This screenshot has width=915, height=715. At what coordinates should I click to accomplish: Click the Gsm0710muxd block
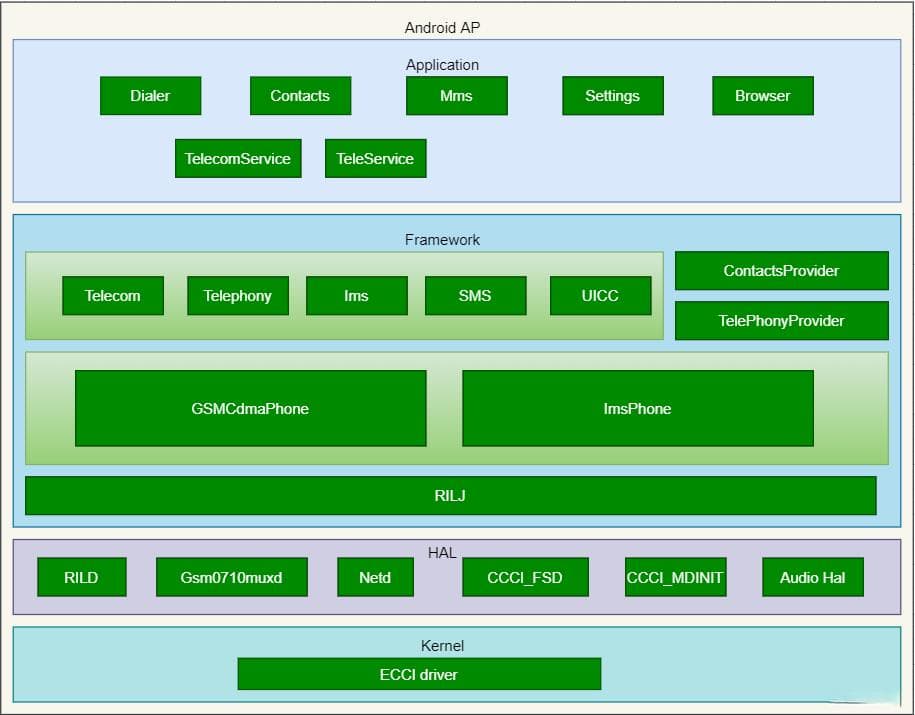click(x=232, y=577)
